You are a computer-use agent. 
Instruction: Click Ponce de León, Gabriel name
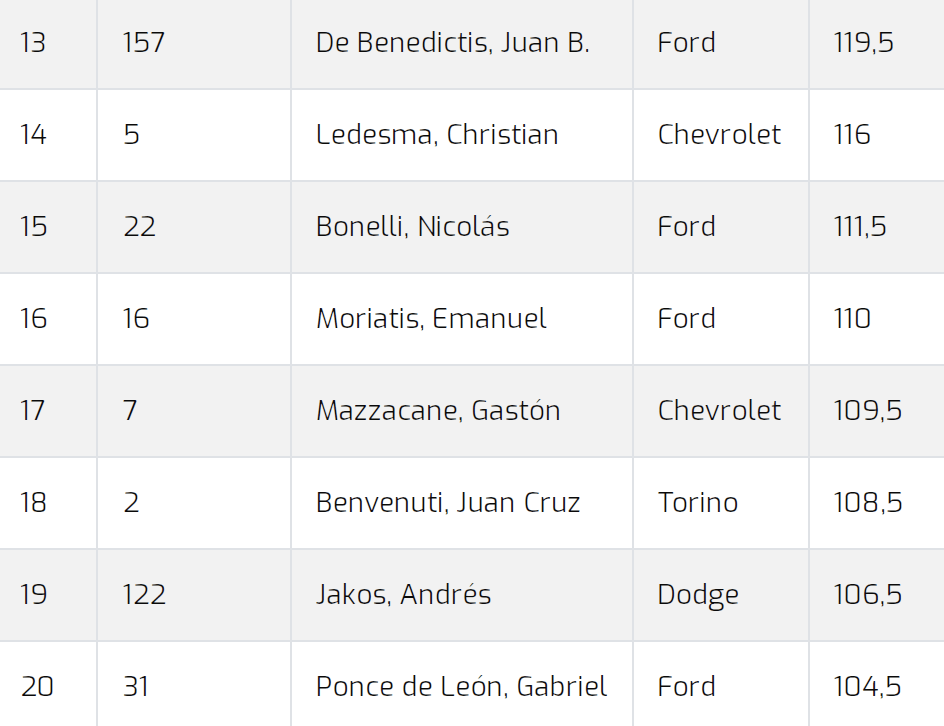(461, 686)
